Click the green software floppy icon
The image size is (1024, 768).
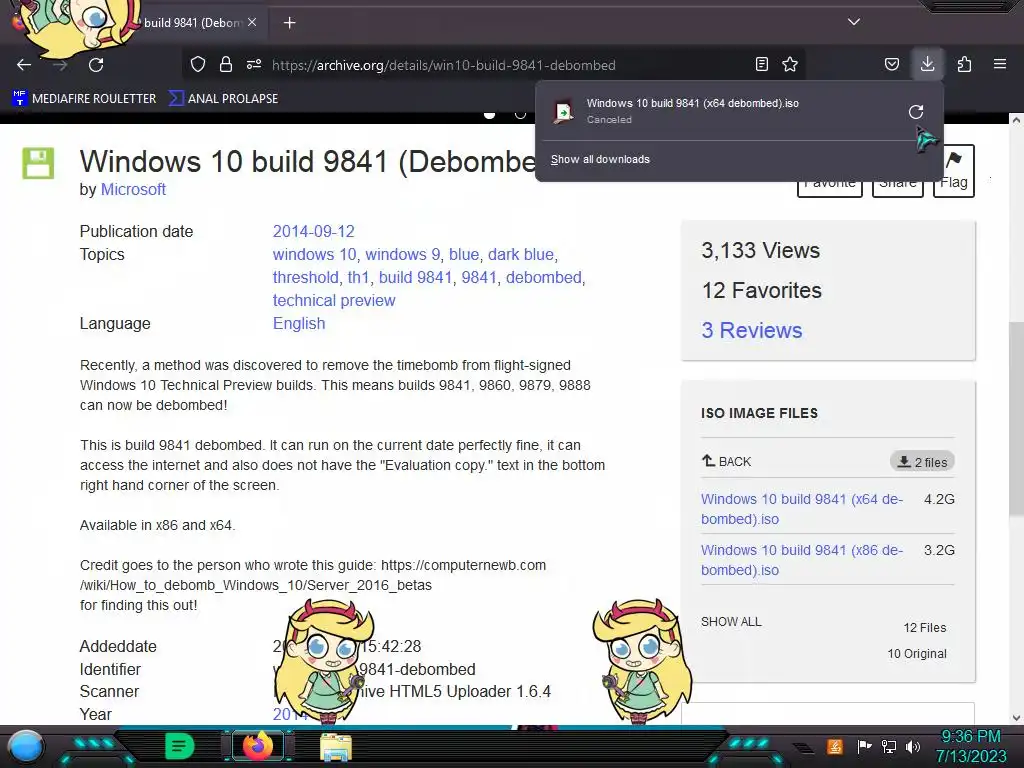38,163
